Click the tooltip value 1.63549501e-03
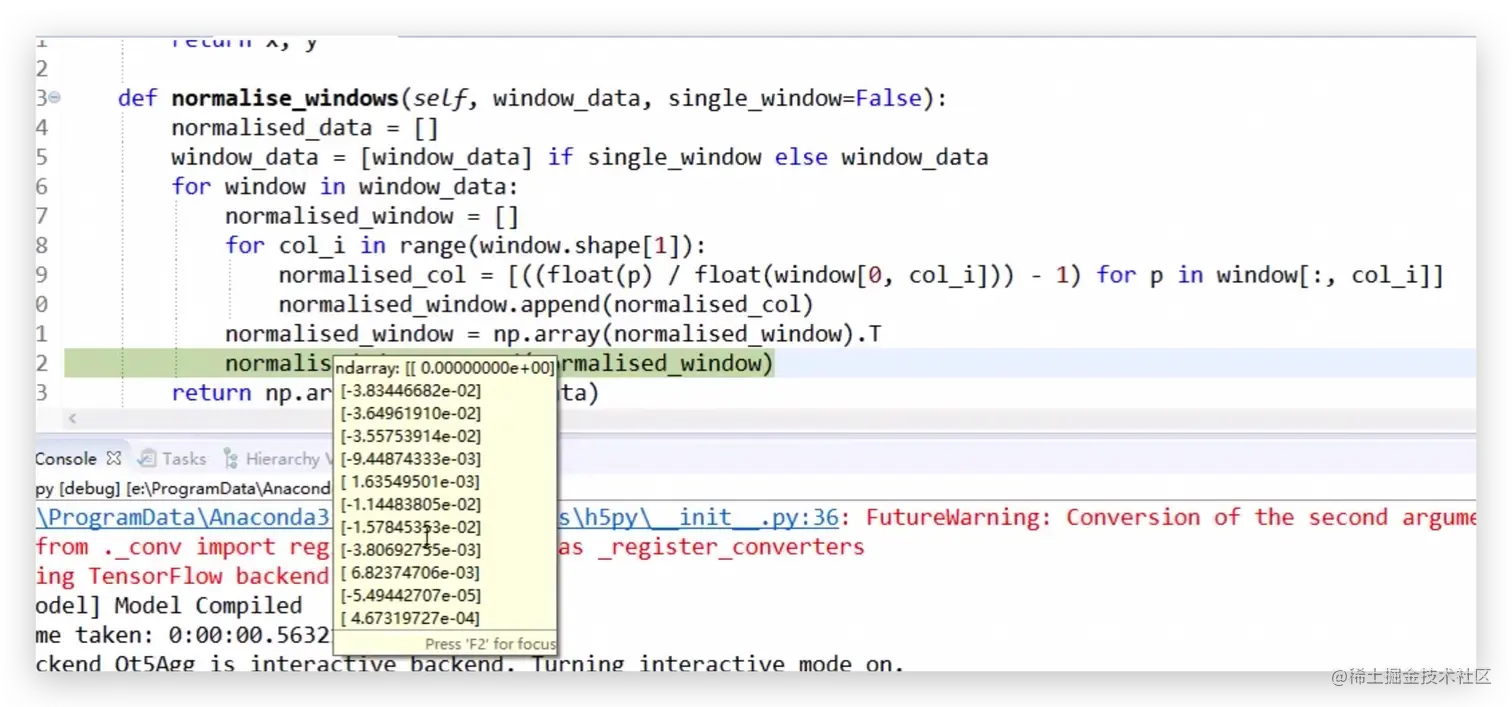This screenshot has width=1512, height=707. [x=410, y=482]
